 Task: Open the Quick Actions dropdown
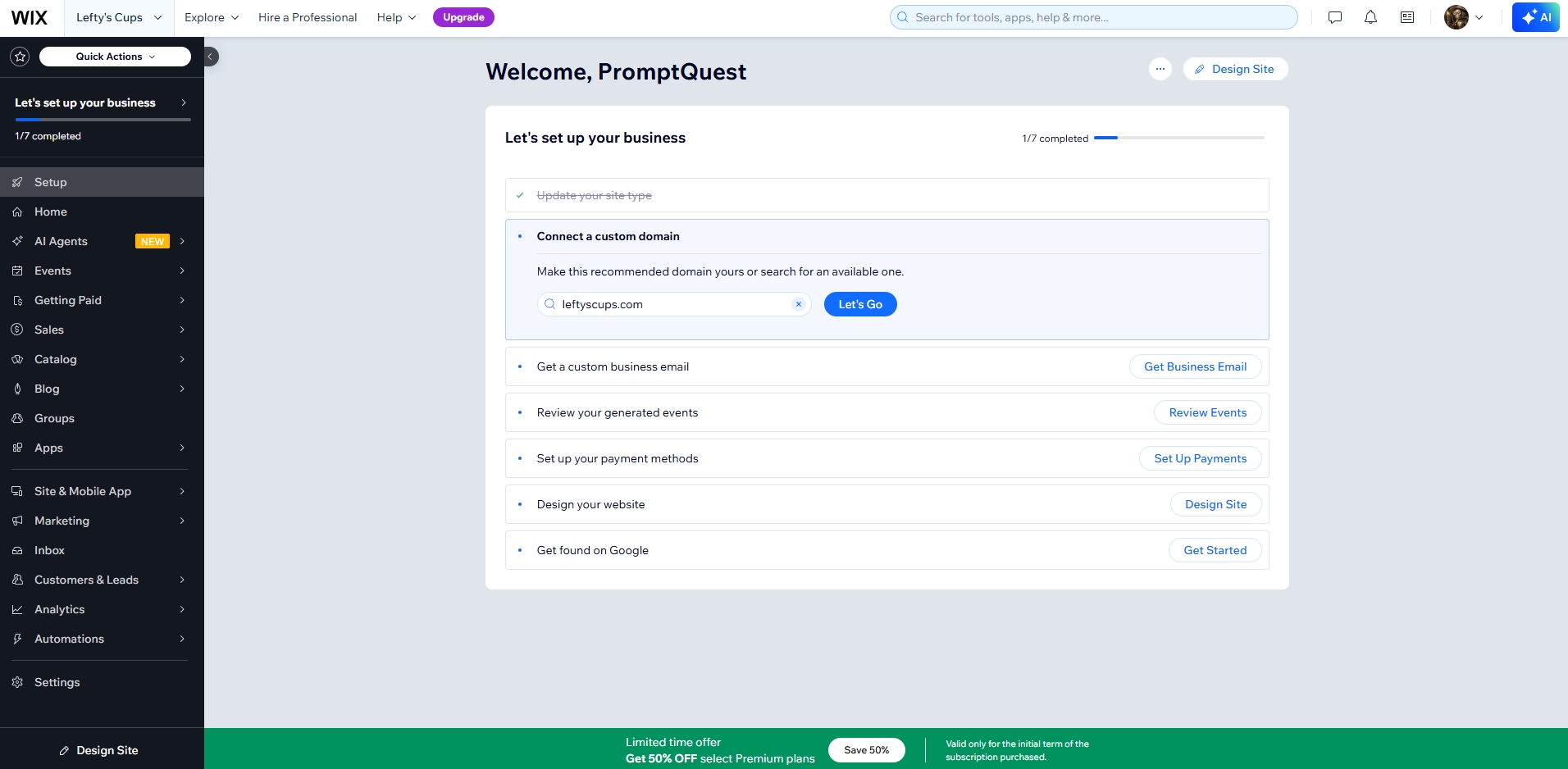115,57
